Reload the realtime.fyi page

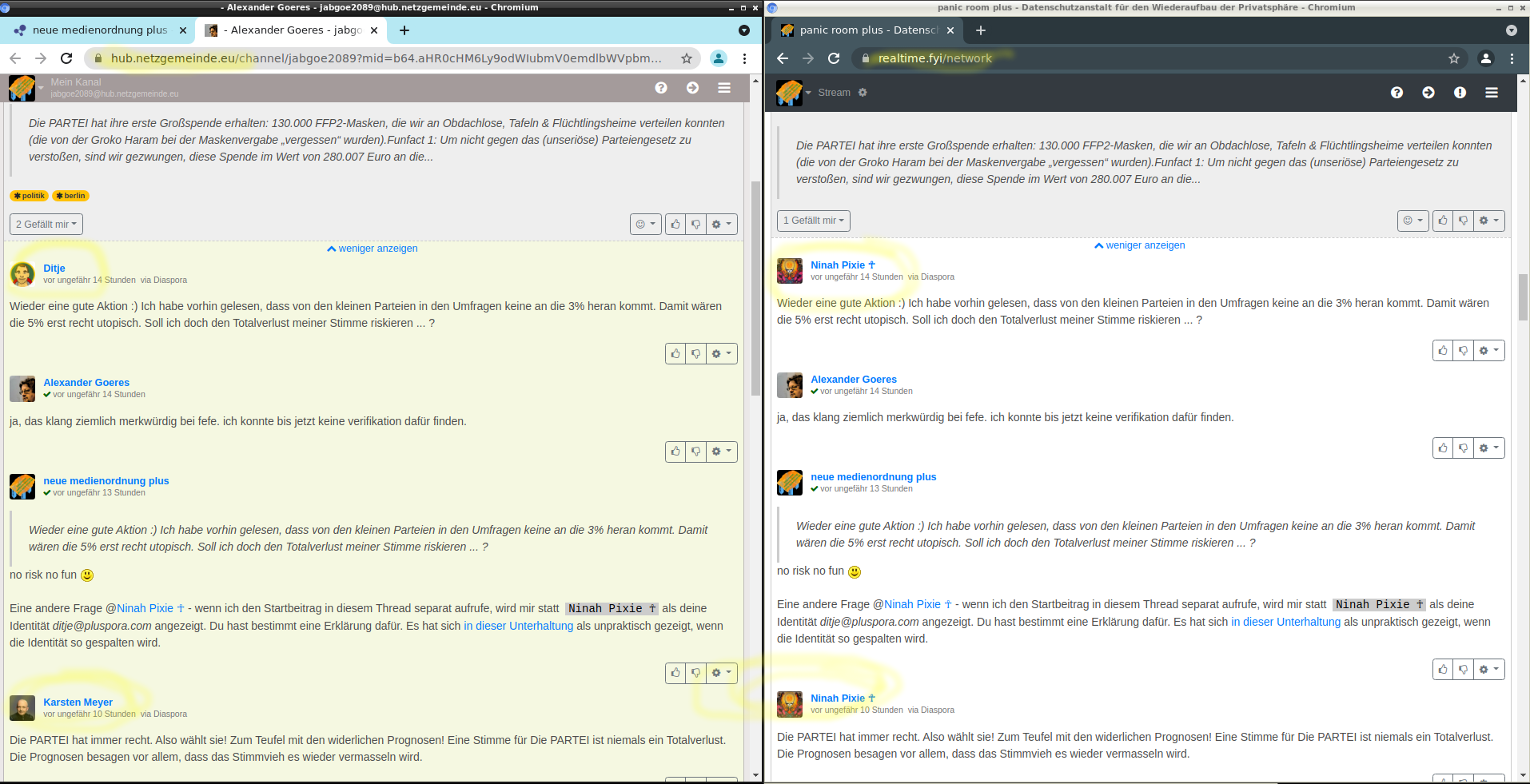pyautogui.click(x=834, y=58)
